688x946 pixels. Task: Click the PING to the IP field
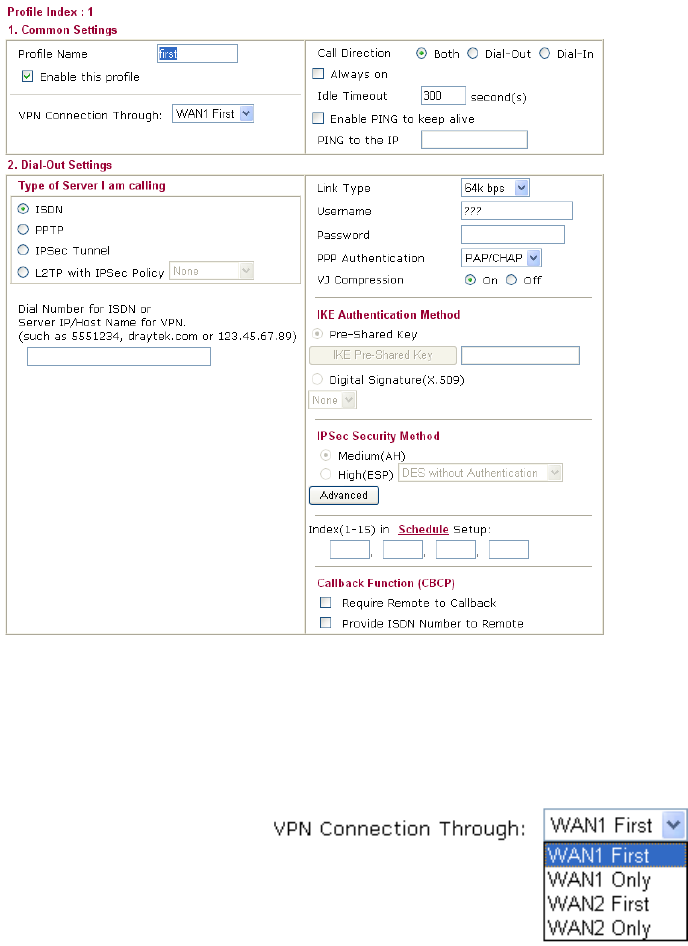[x=474, y=139]
